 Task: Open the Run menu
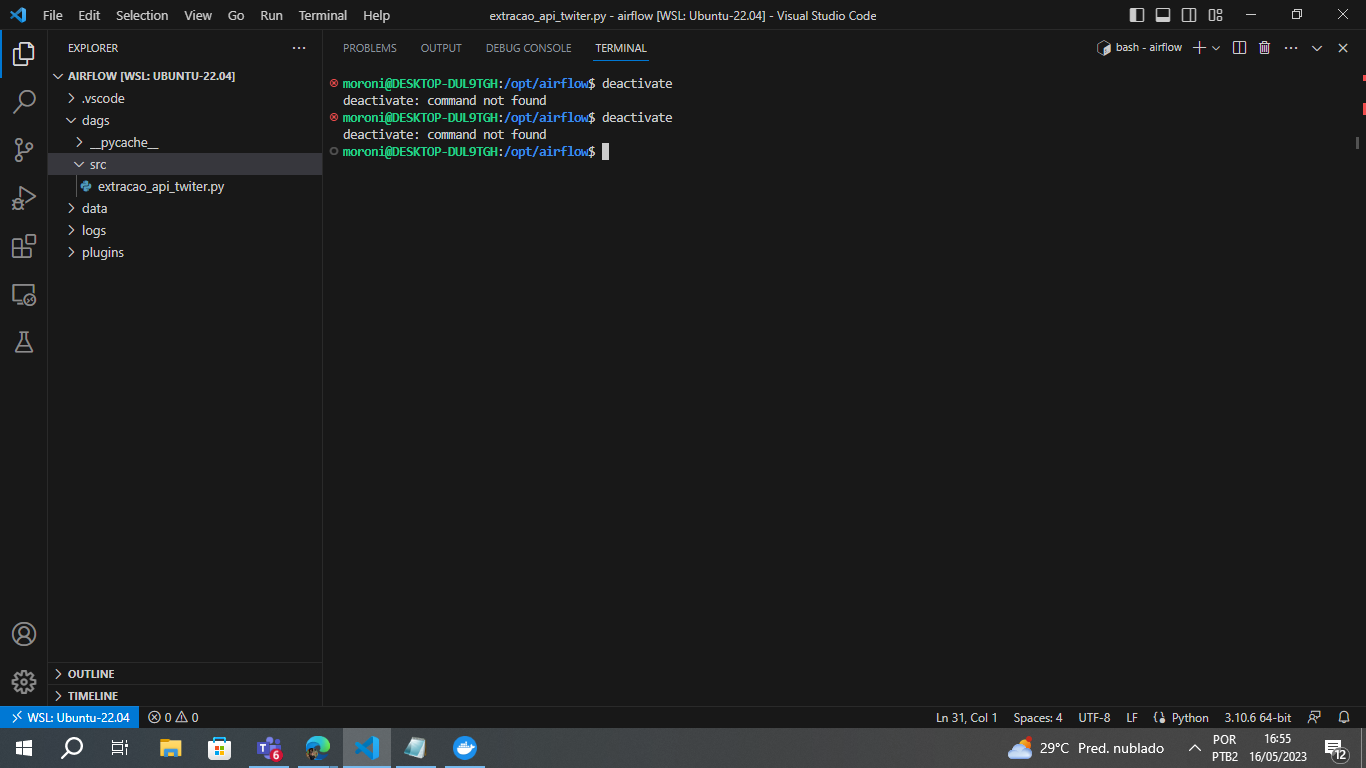271,15
